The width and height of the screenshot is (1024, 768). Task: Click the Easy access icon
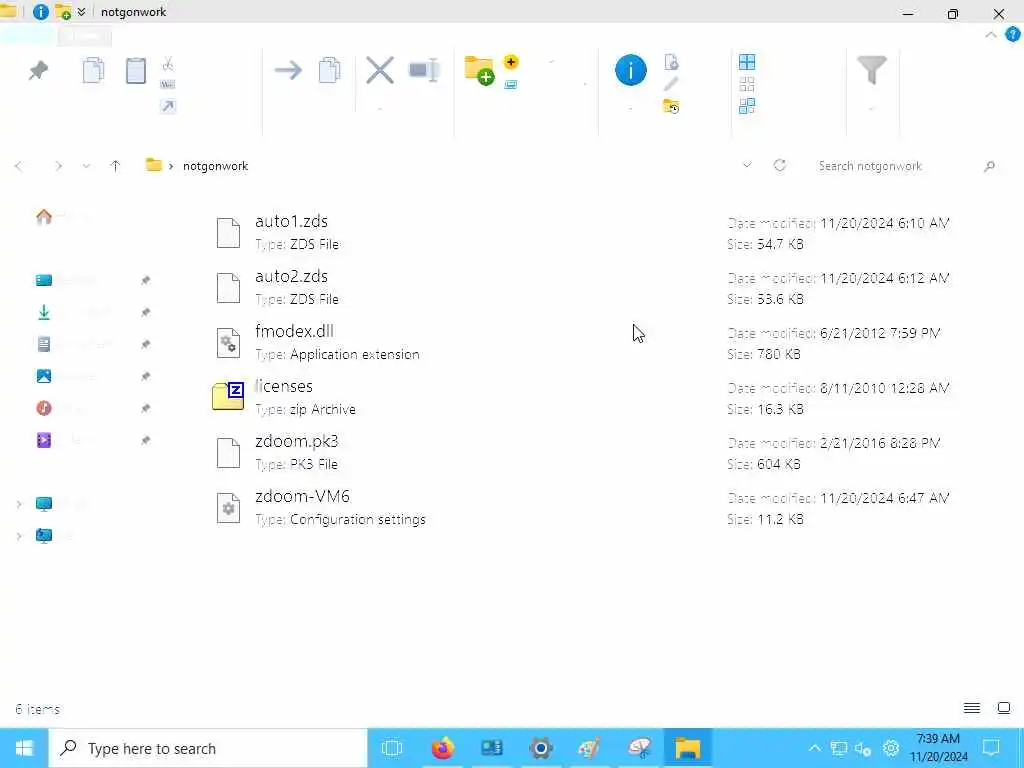click(x=511, y=84)
